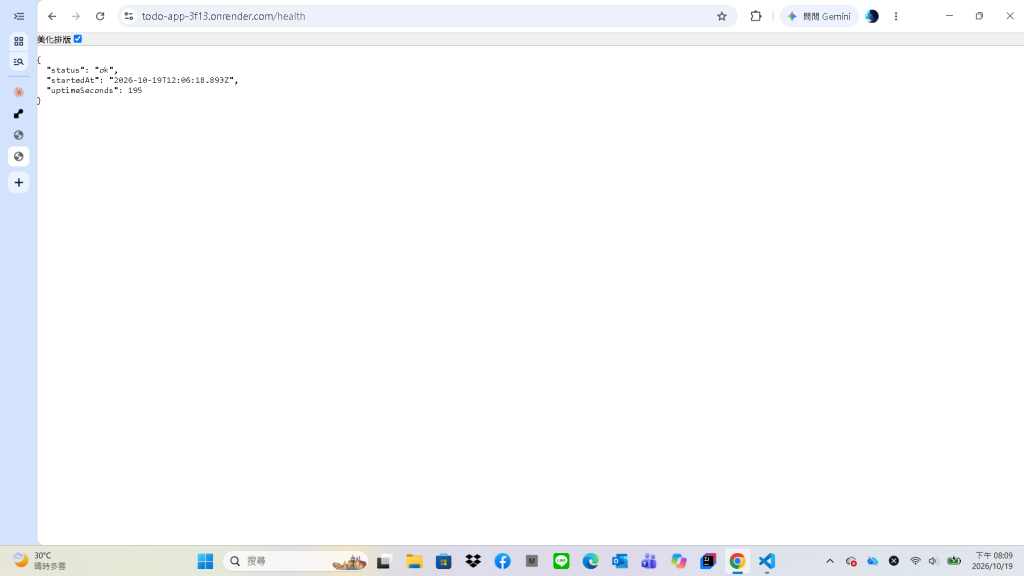Select the highlighted active globe tab
This screenshot has height=576, width=1024.
[19, 157]
